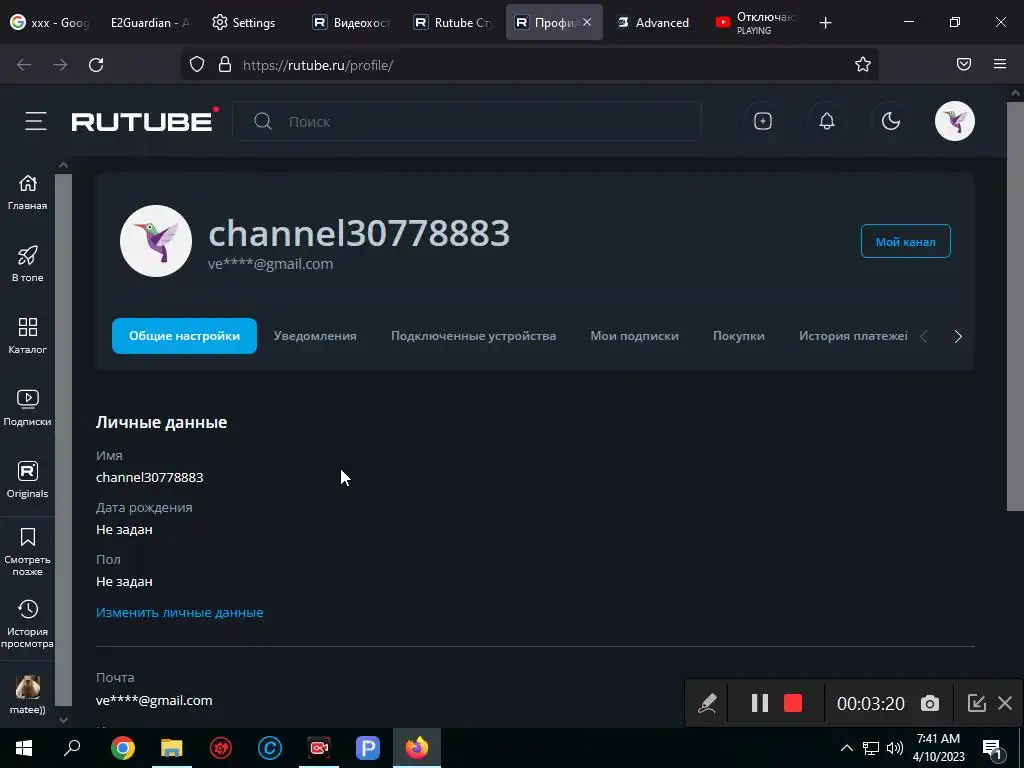Viewport: 1024px width, 768px height.
Task: Go forward with the browser forward arrow
Action: (x=60, y=65)
